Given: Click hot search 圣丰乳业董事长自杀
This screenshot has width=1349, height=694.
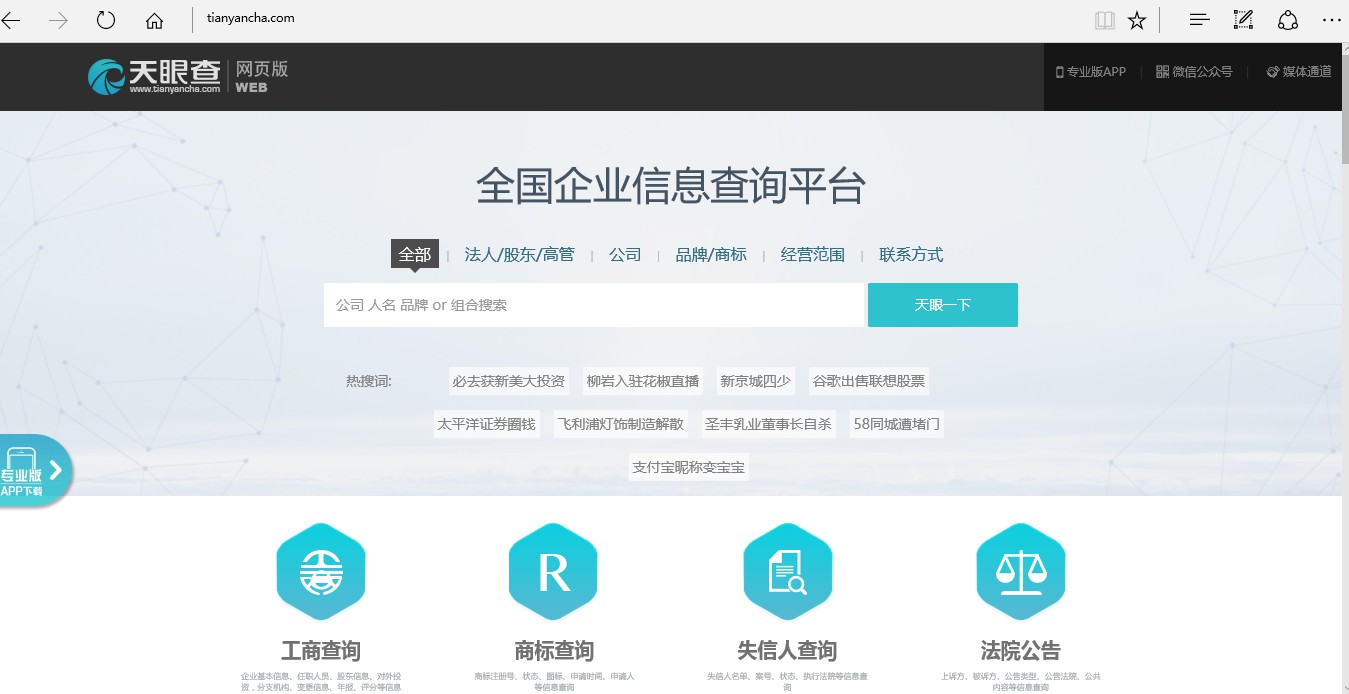Looking at the screenshot, I should 768,424.
